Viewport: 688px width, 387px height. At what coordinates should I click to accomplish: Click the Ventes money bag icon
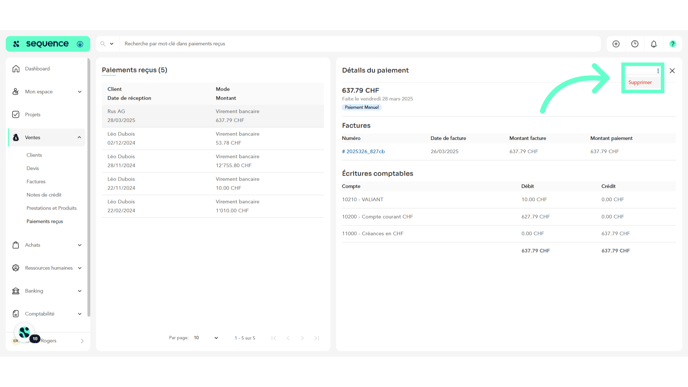(16, 137)
